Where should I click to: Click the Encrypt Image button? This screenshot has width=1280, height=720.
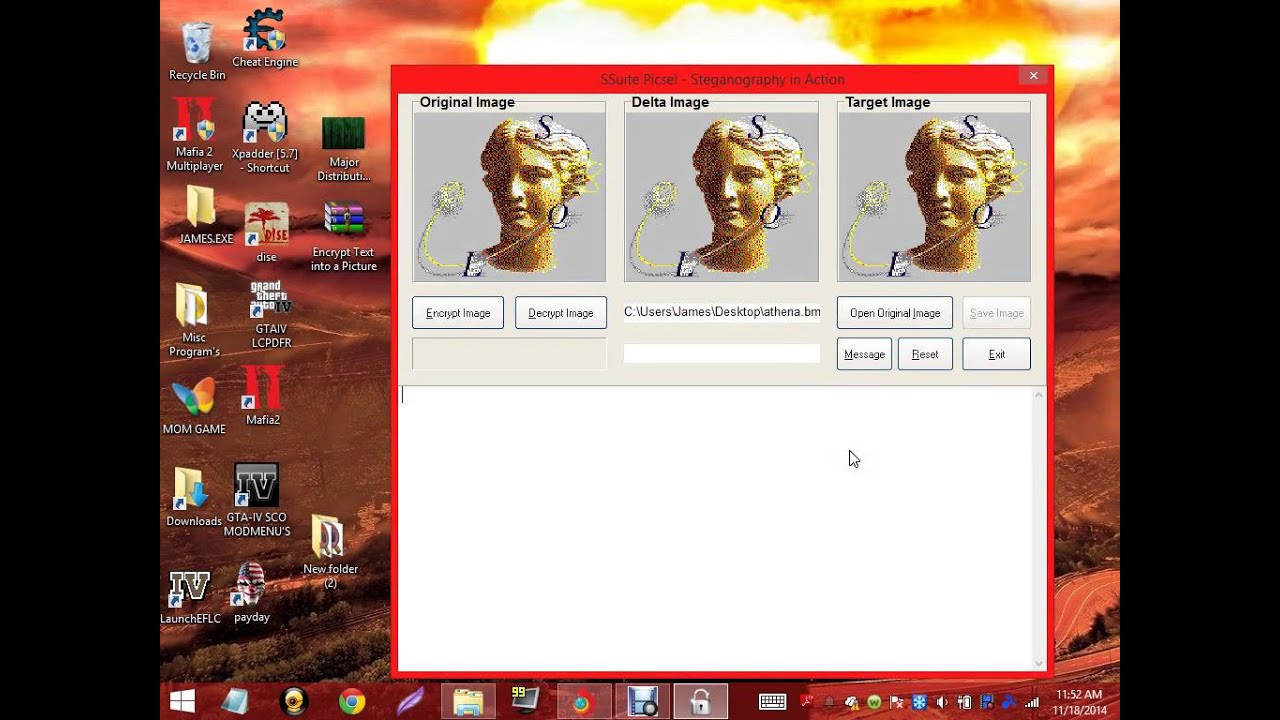coord(458,313)
